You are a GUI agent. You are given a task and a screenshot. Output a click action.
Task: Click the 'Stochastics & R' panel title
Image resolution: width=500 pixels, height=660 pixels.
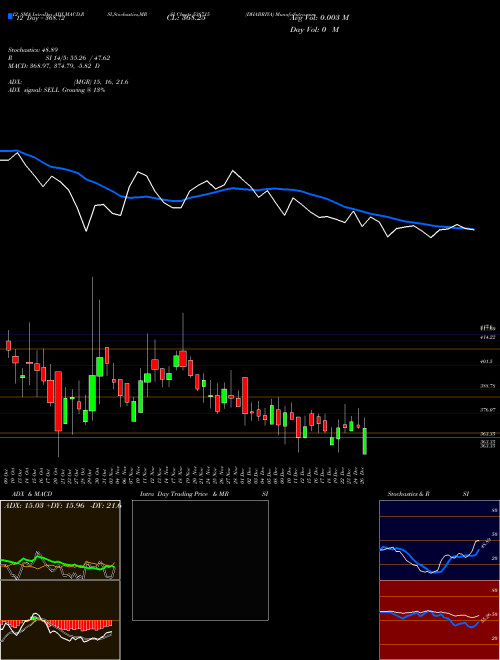(x=408, y=494)
